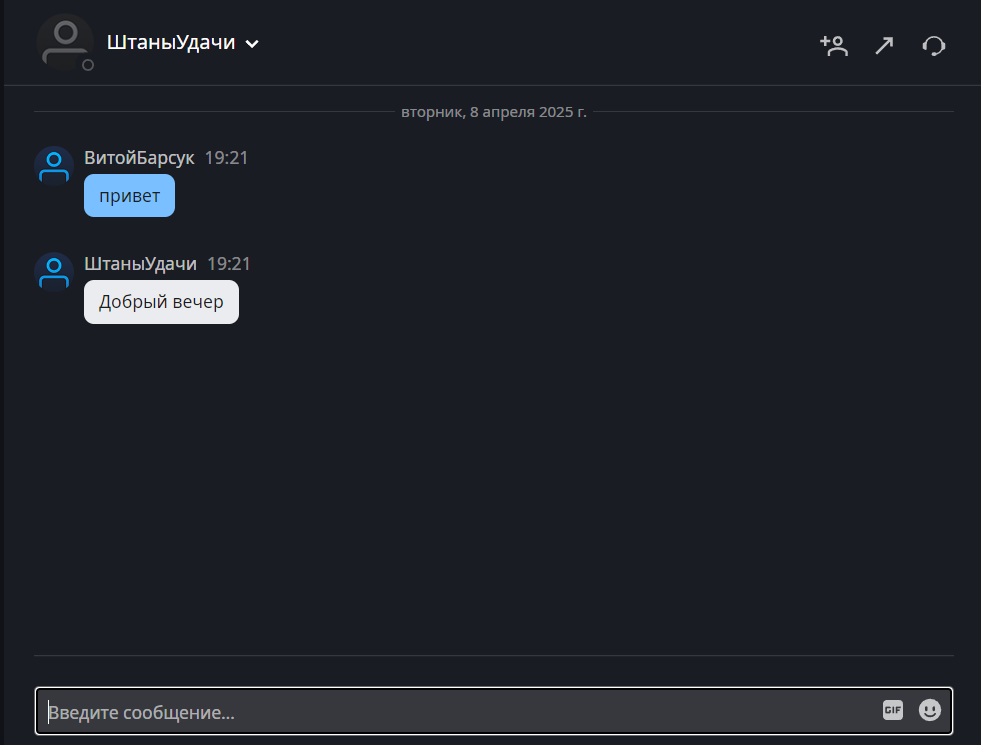Select the Добрый вечер message bubble
Viewport: 981px width, 745px height.
(x=161, y=302)
